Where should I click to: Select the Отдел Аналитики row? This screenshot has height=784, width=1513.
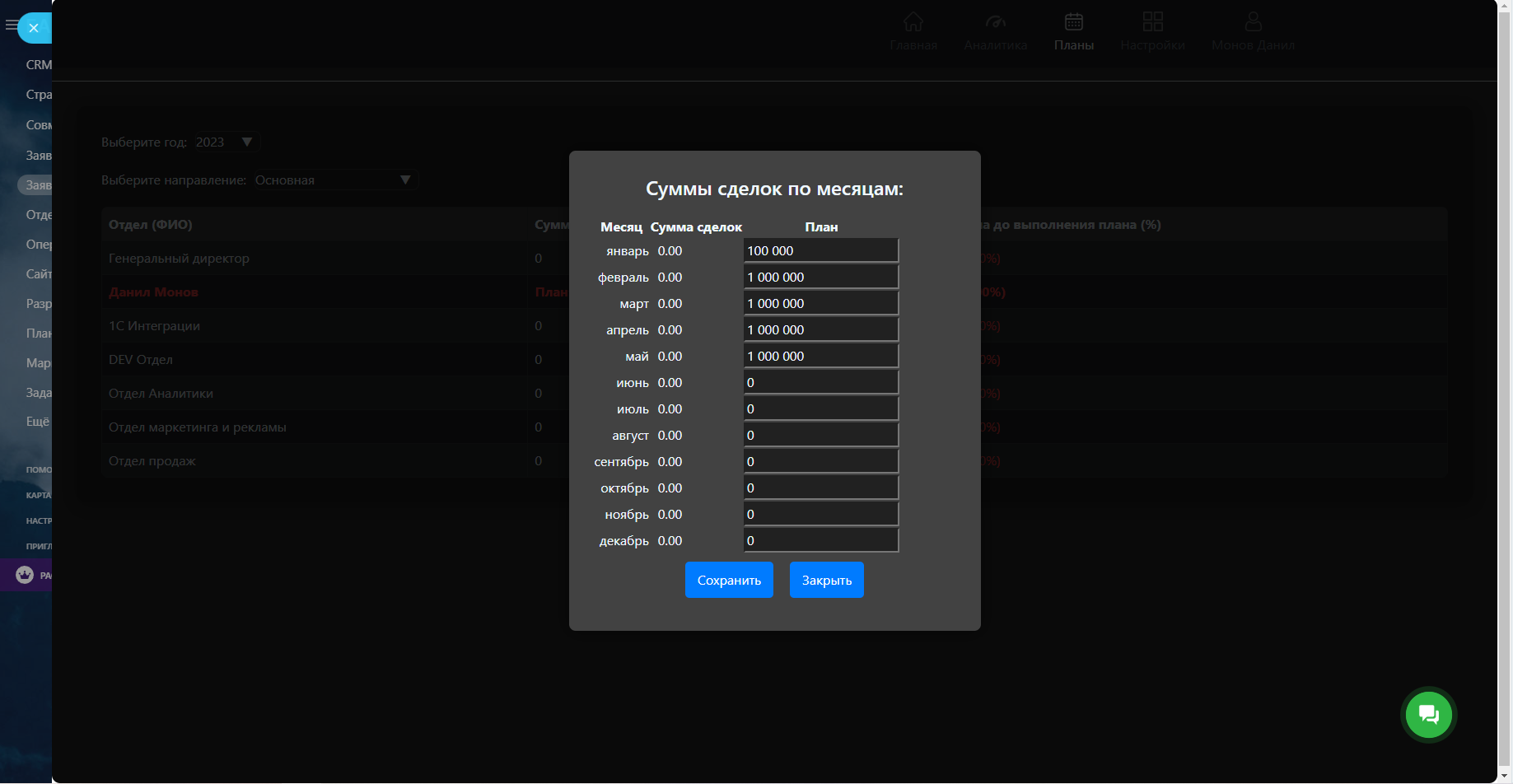774,393
